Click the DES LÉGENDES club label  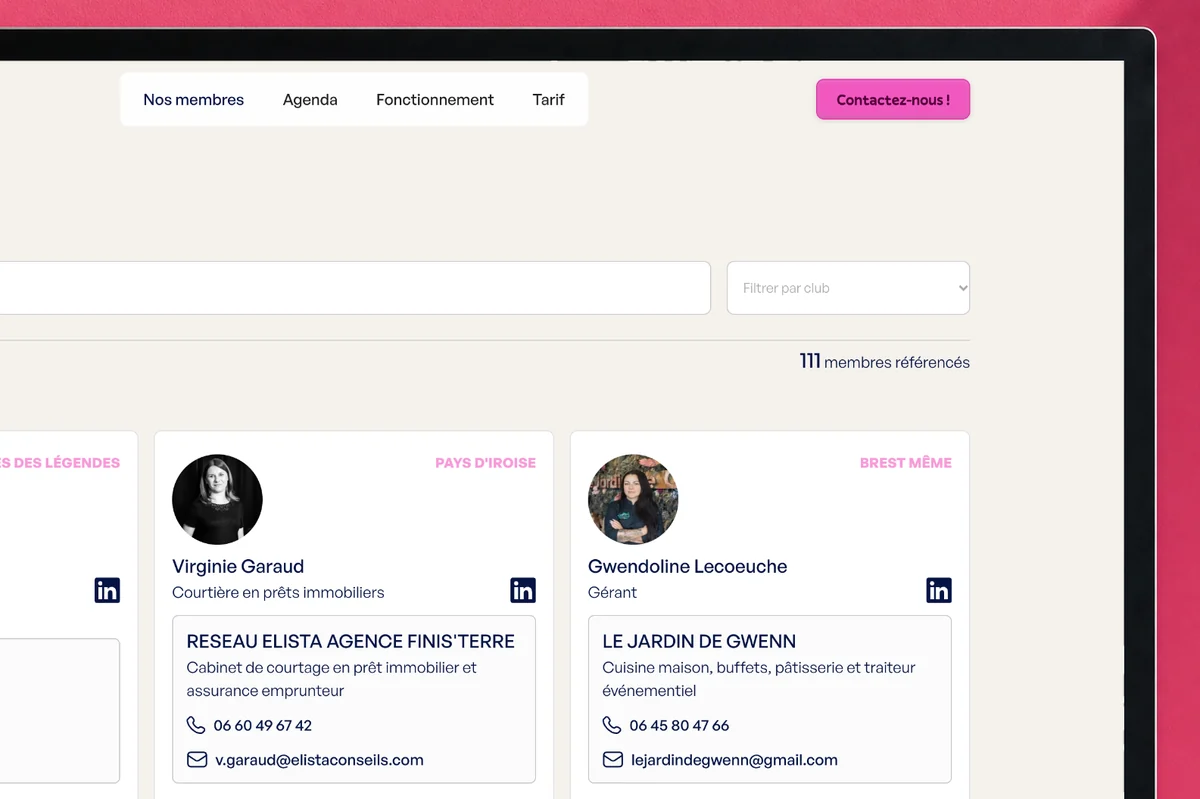pos(60,463)
